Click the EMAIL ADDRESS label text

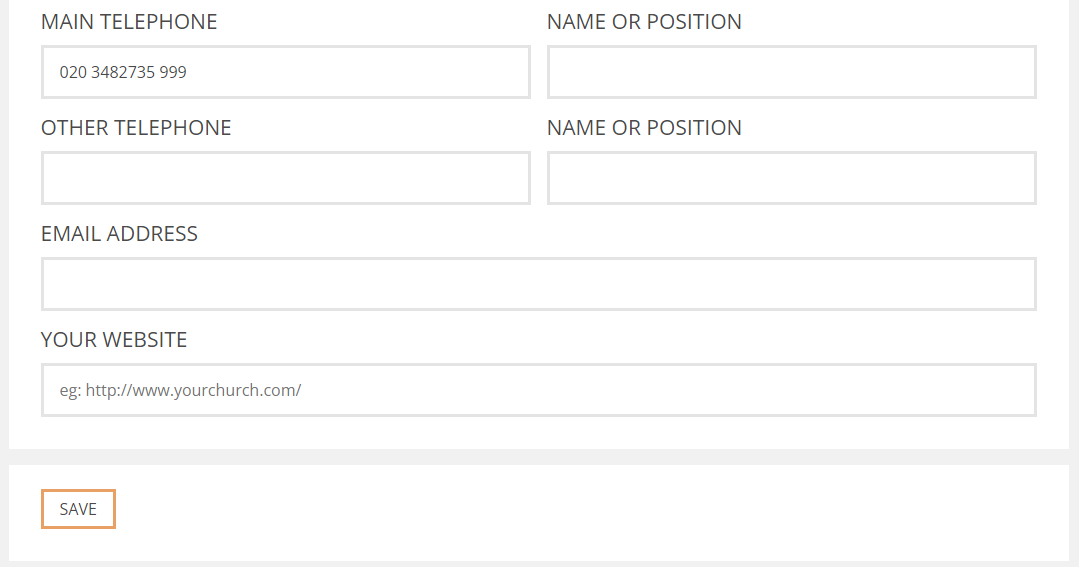[119, 234]
